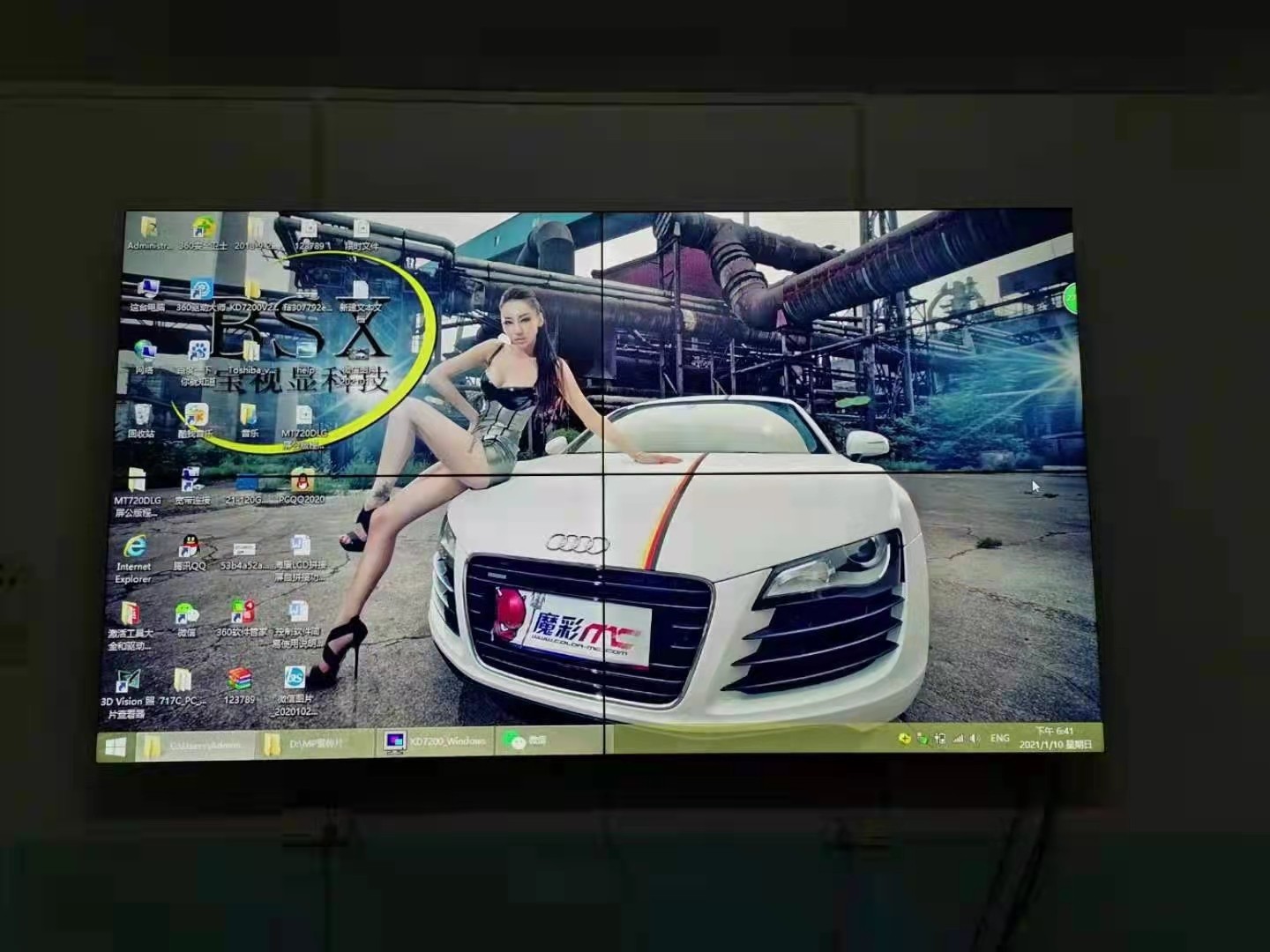Image resolution: width=1270 pixels, height=952 pixels.
Task: Open the 网络 network icon
Action: pos(145,353)
